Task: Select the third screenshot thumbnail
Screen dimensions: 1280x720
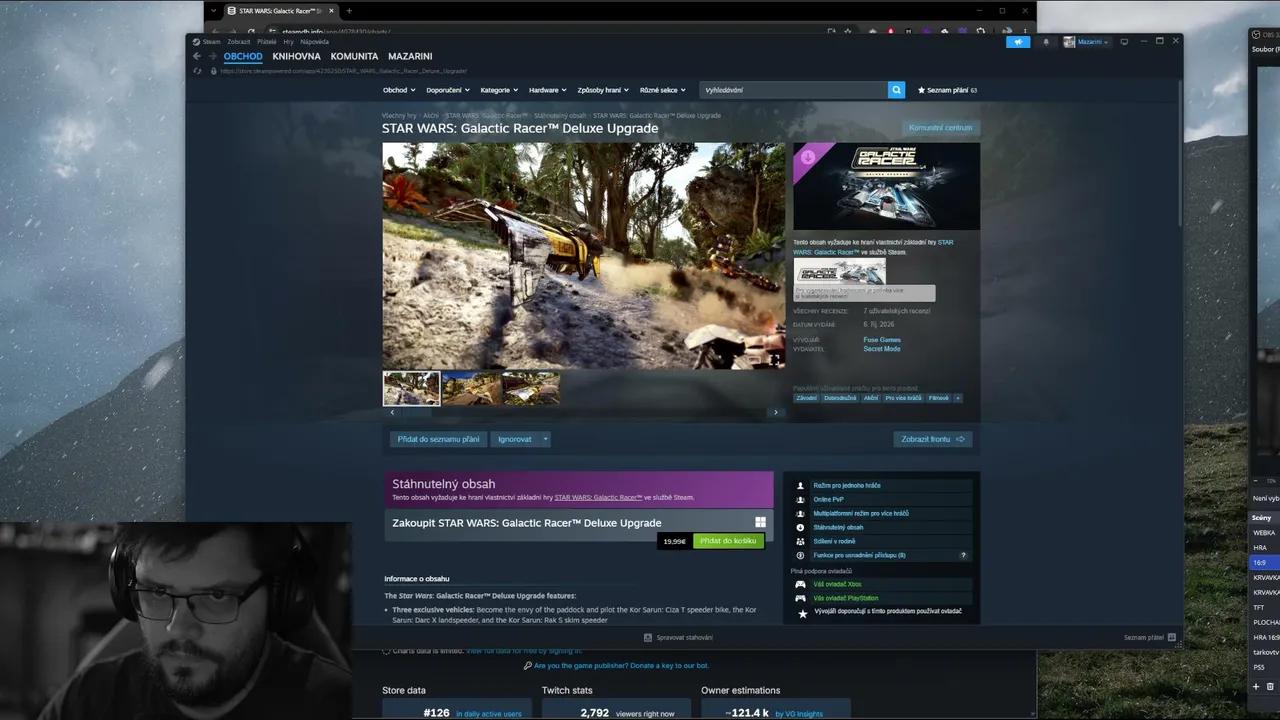Action: (531, 388)
